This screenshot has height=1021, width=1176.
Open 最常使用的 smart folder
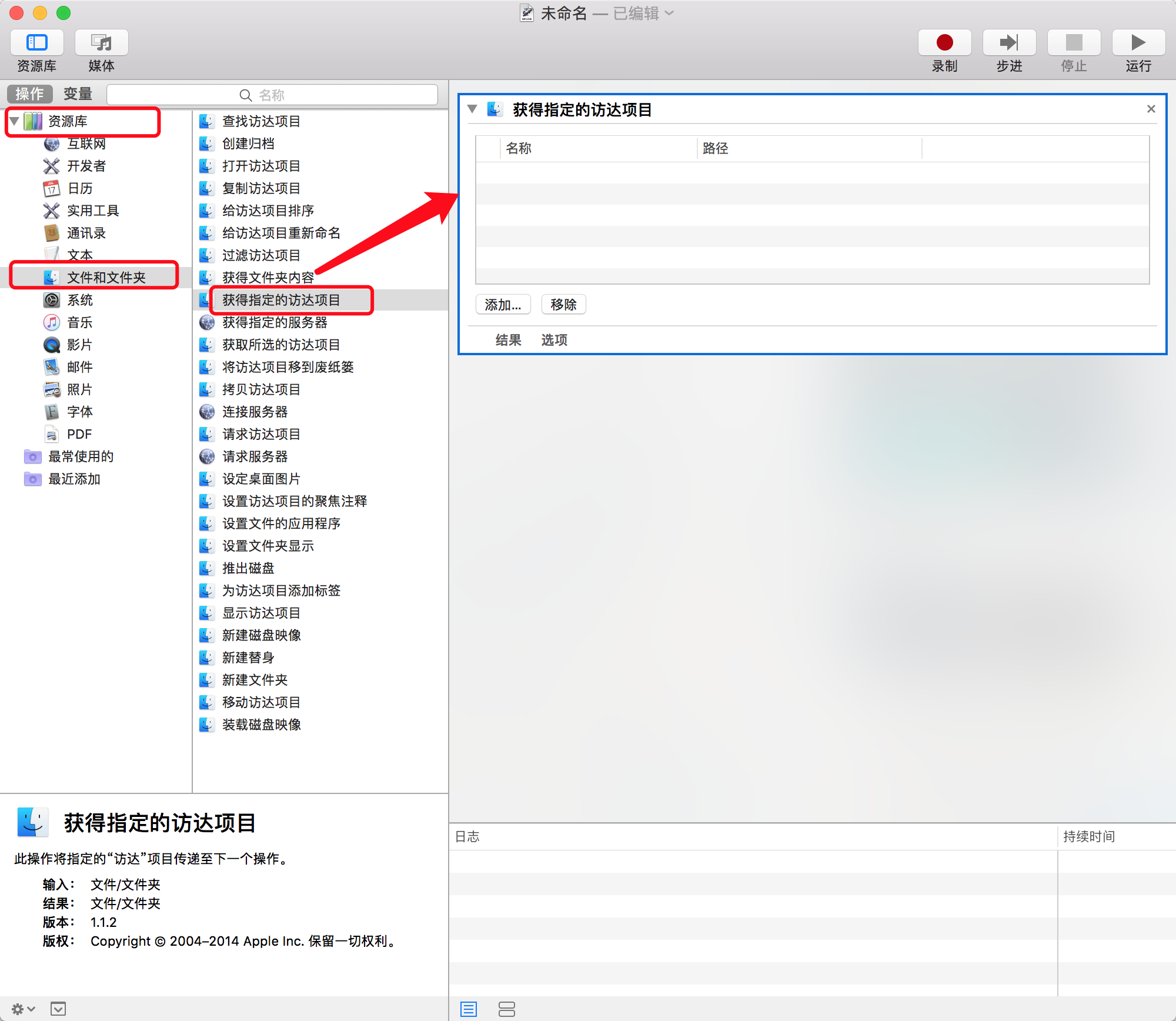point(81,456)
